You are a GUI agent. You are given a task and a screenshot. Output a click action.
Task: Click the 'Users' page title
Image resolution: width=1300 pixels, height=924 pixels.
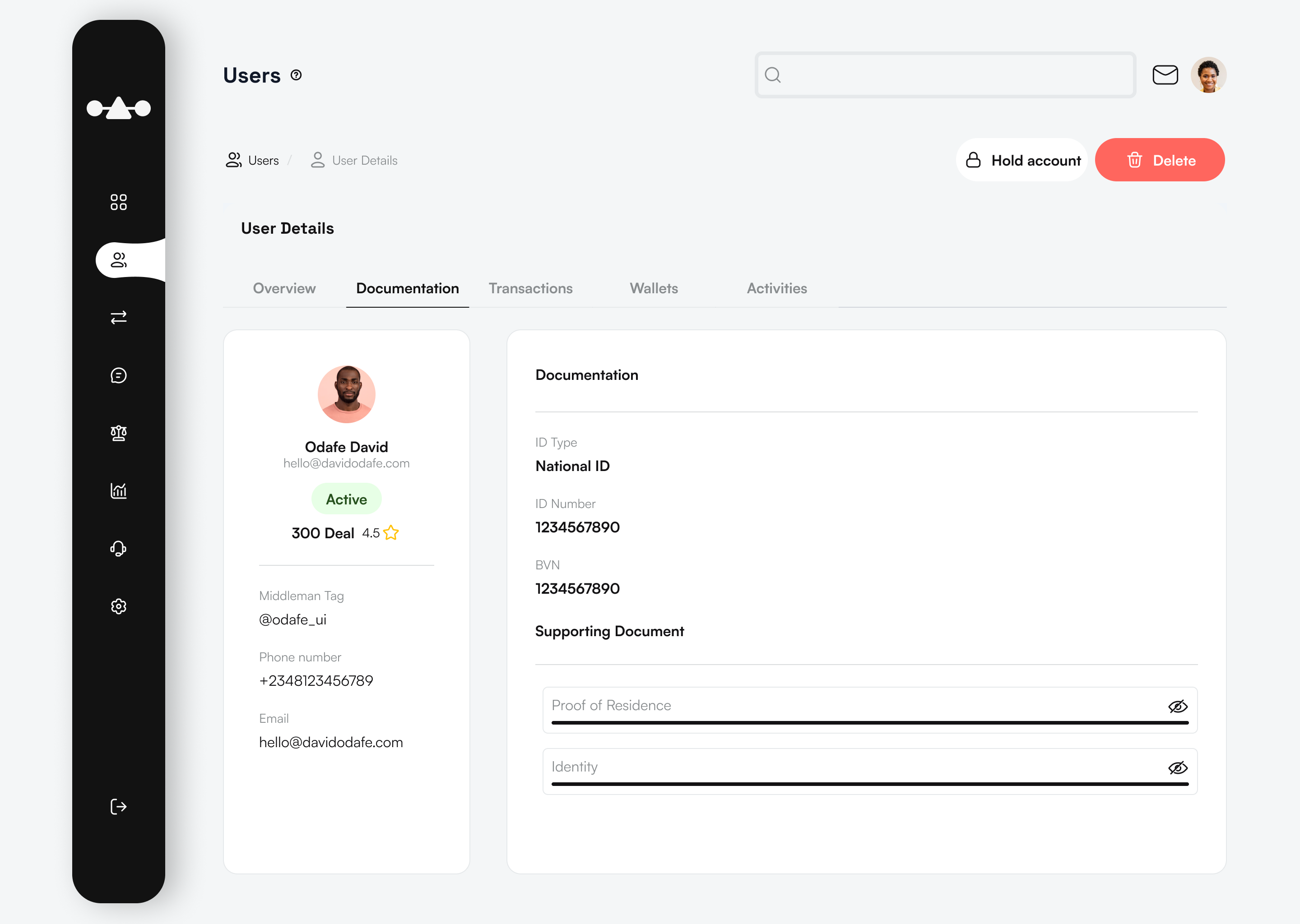click(251, 75)
